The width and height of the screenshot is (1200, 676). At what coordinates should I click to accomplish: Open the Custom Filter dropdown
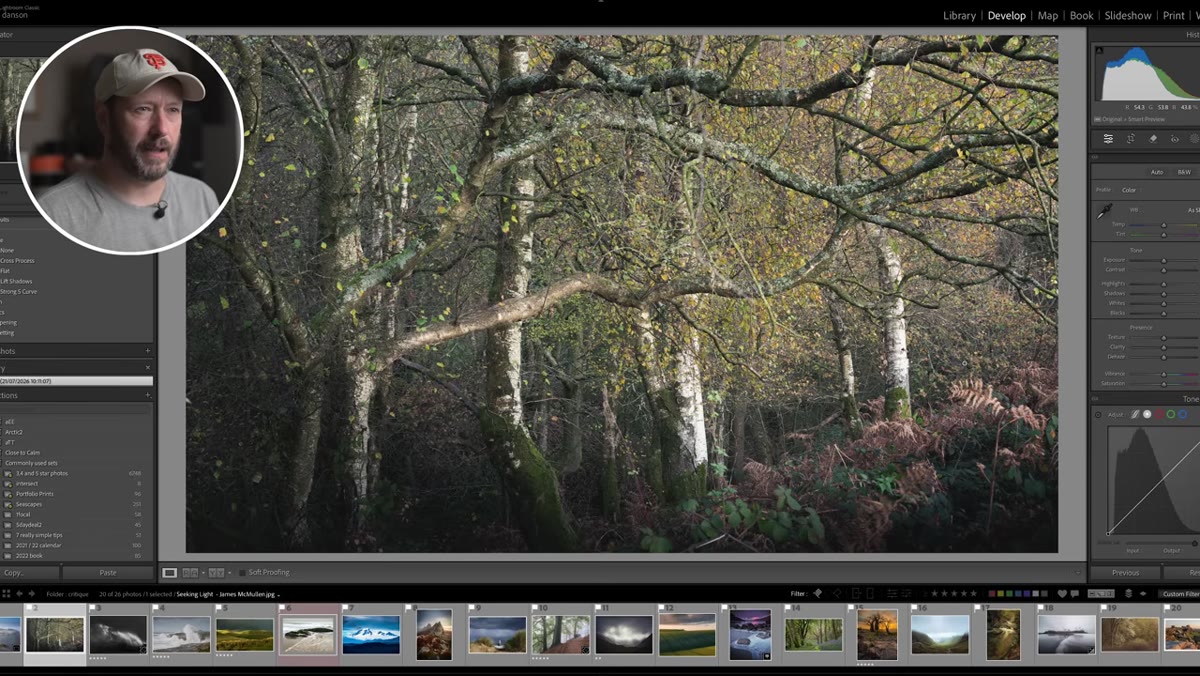(1181, 594)
